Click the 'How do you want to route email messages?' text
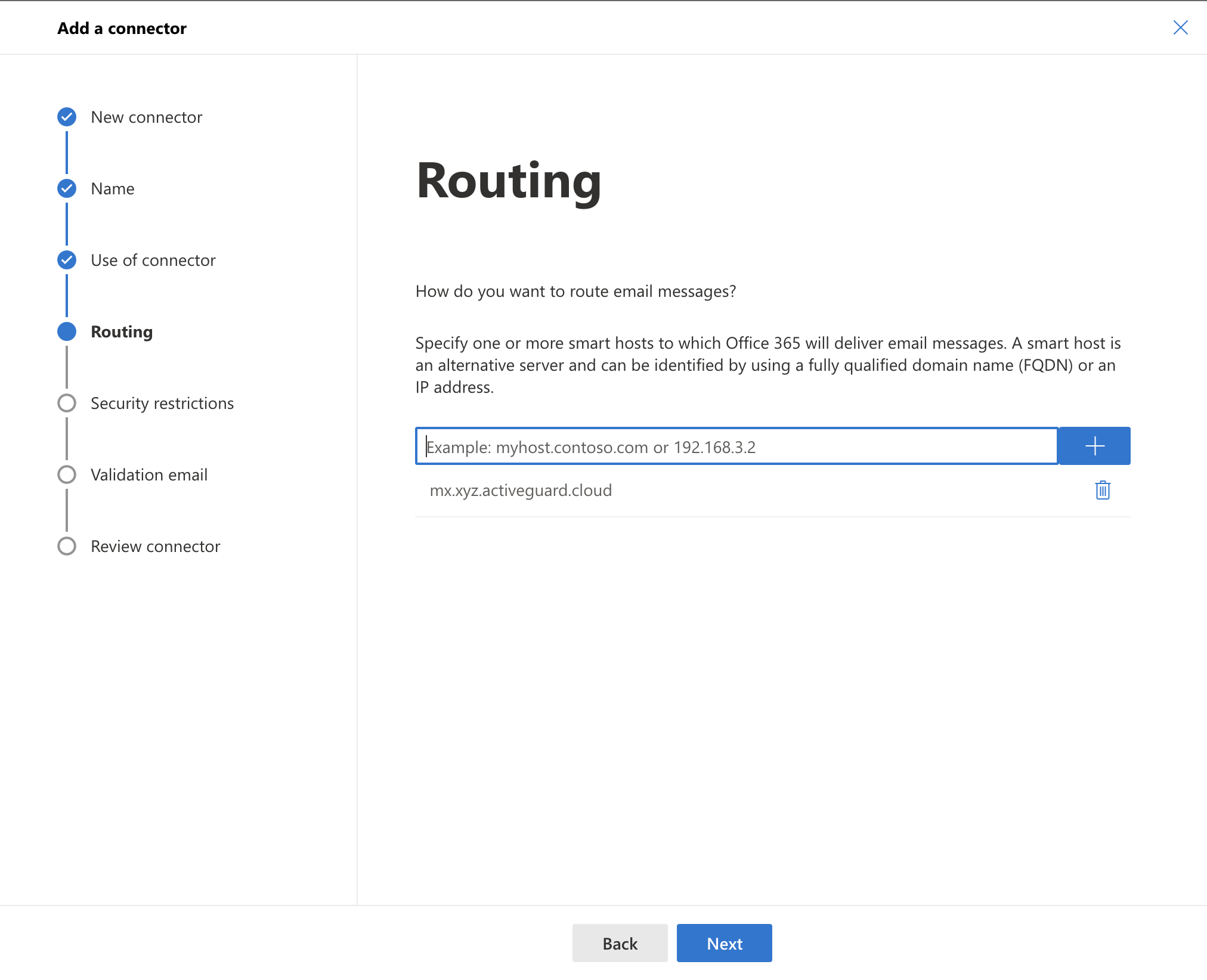This screenshot has width=1207, height=980. coord(576,291)
